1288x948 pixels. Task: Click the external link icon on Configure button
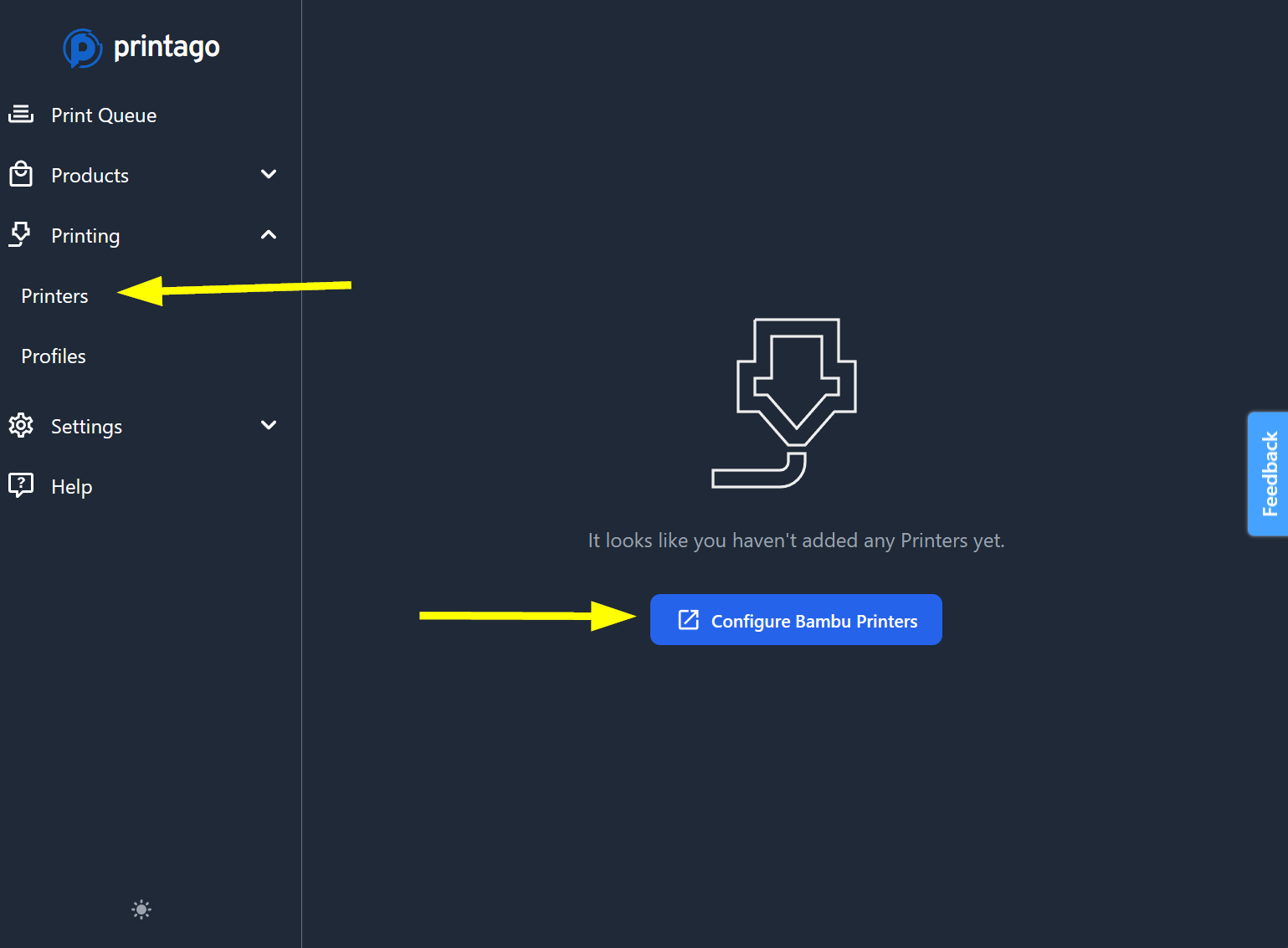688,620
